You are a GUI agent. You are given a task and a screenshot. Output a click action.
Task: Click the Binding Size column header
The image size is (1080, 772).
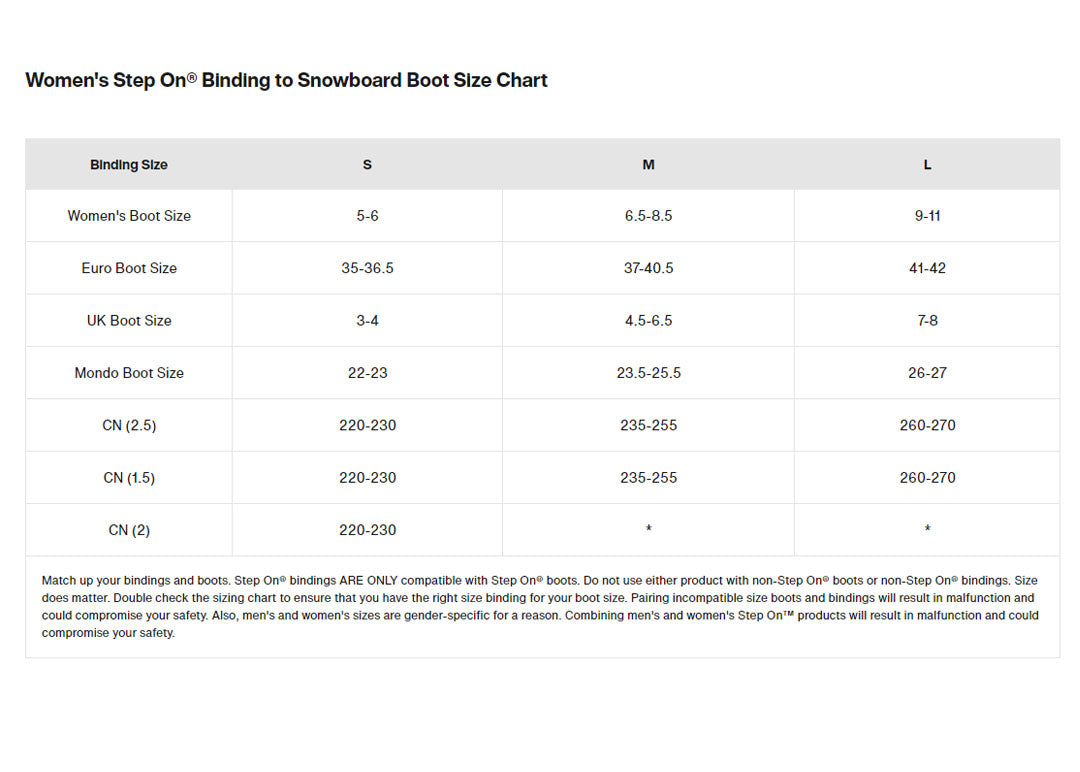coord(129,165)
